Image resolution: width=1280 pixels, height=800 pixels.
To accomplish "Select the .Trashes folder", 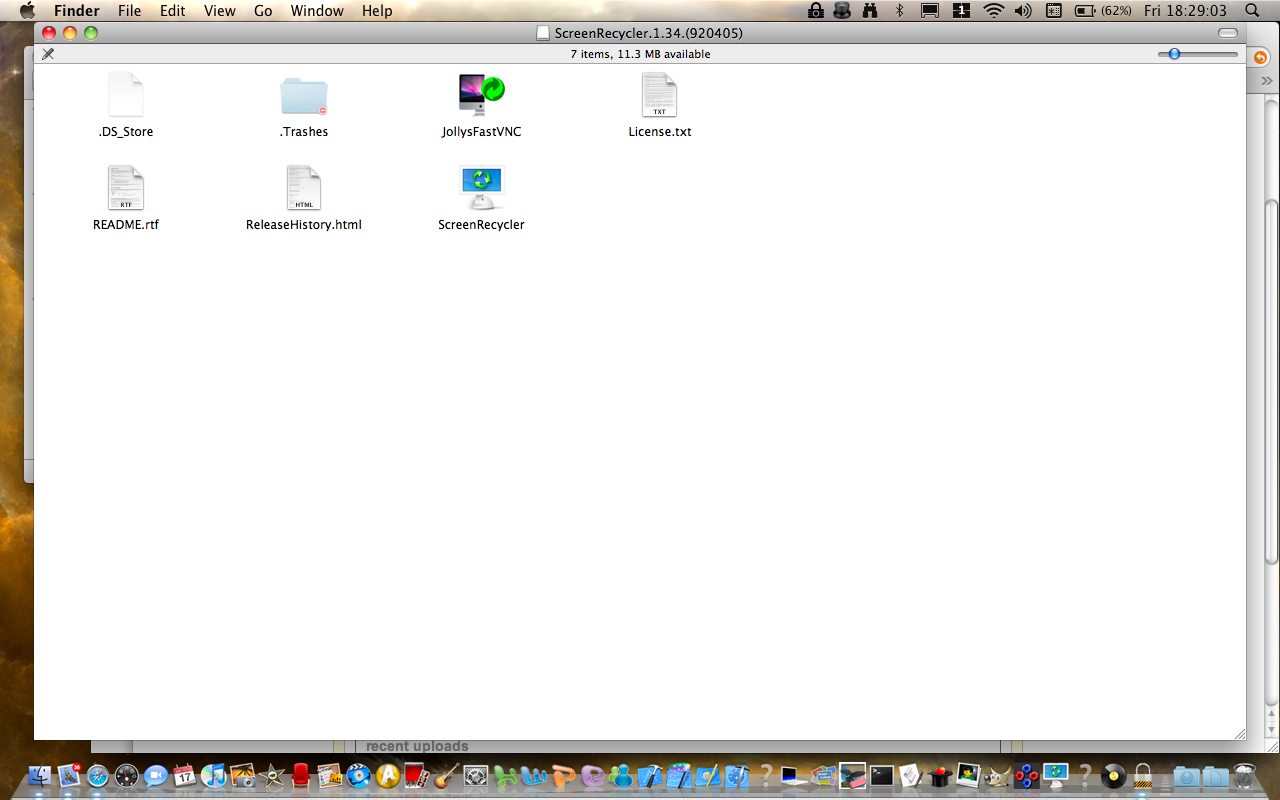I will 304,96.
